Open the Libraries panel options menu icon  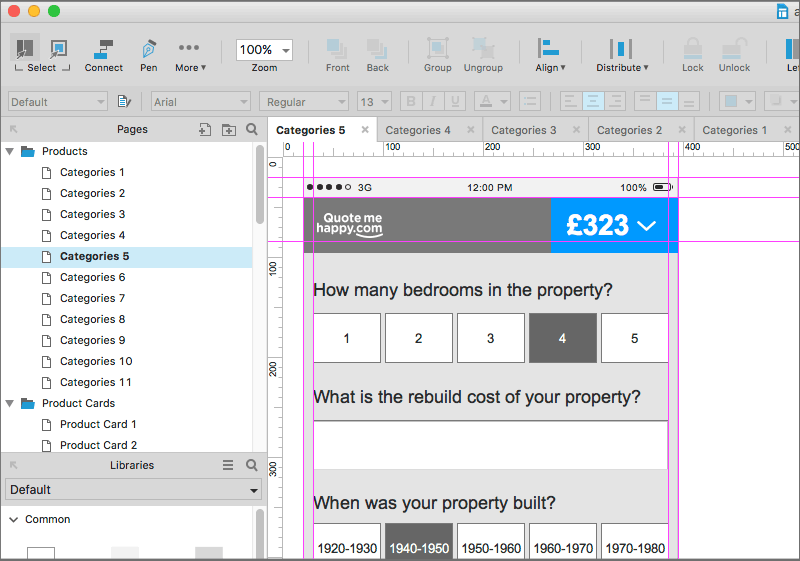click(228, 465)
